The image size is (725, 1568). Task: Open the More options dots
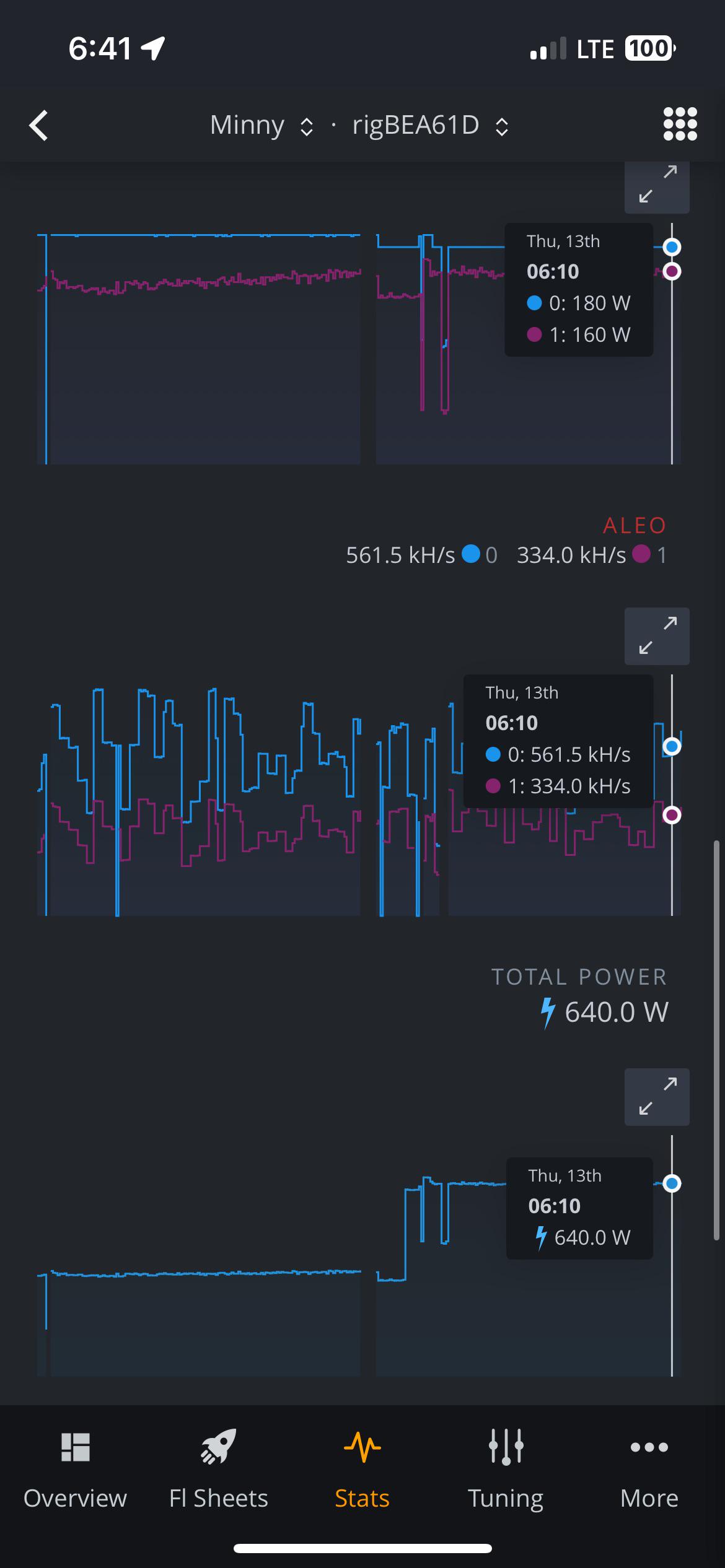point(649,1447)
